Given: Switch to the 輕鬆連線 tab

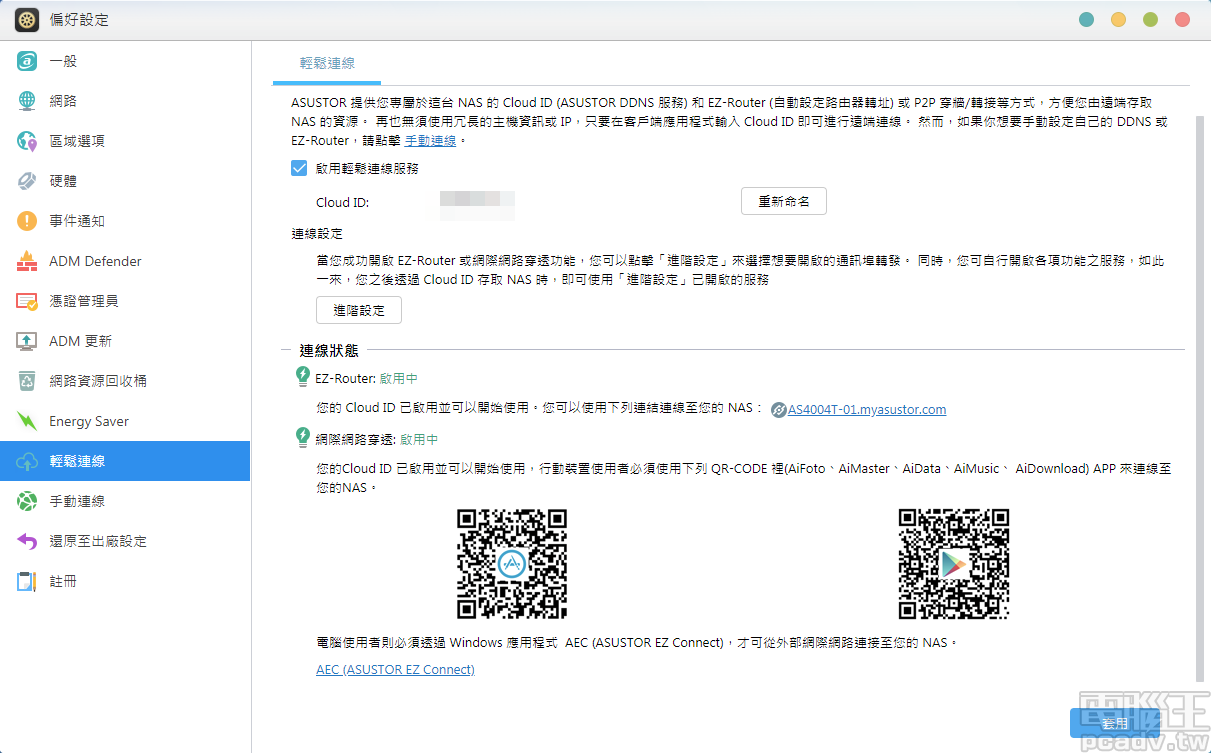Looking at the screenshot, I should coord(326,62).
